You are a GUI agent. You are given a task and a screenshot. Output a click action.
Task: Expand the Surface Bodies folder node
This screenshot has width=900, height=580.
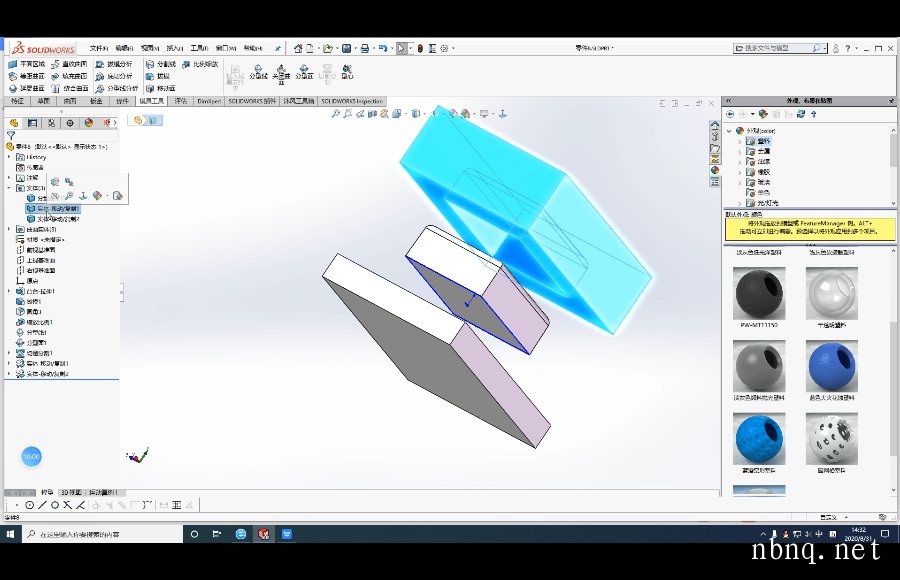tap(9, 229)
